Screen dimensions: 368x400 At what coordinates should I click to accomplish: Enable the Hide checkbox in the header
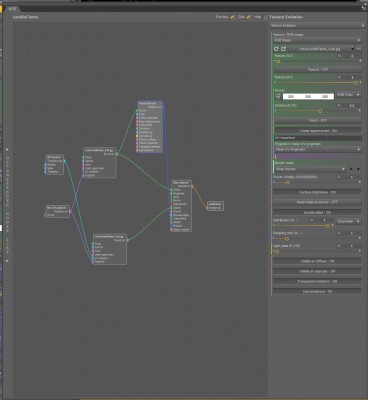(x=265, y=17)
